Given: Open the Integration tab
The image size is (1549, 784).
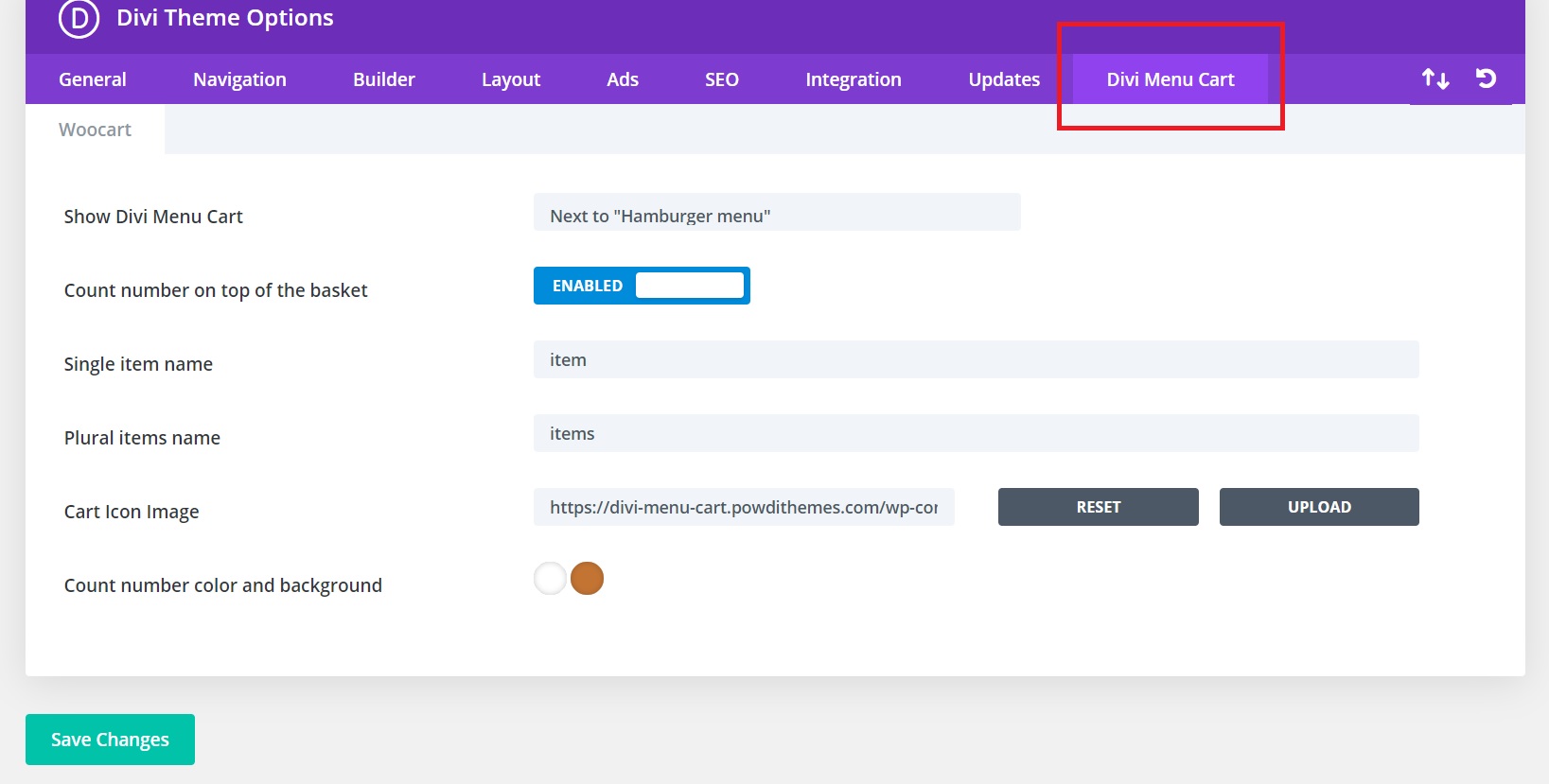Looking at the screenshot, I should pyautogui.click(x=854, y=79).
